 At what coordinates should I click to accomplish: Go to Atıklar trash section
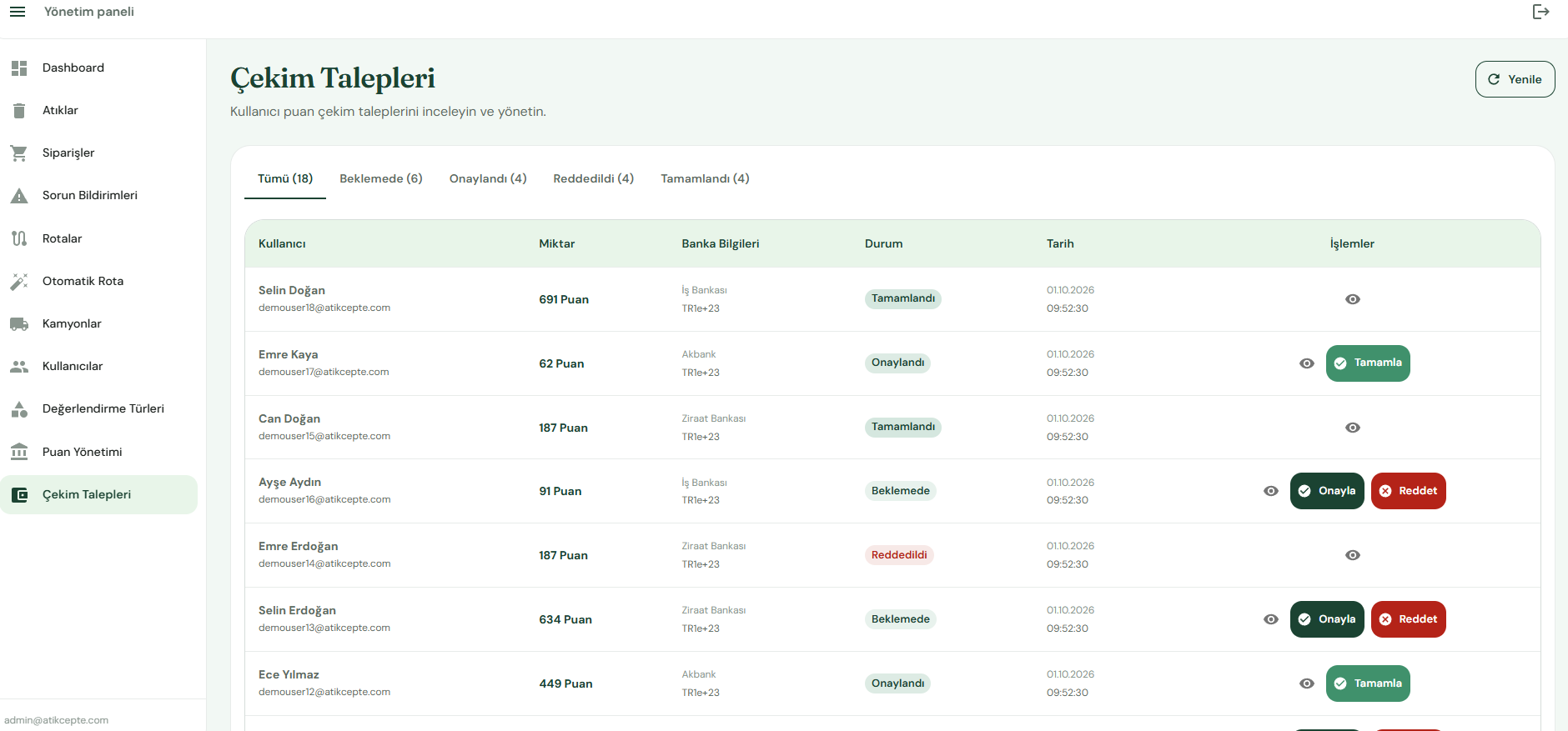pyautogui.click(x=98, y=110)
